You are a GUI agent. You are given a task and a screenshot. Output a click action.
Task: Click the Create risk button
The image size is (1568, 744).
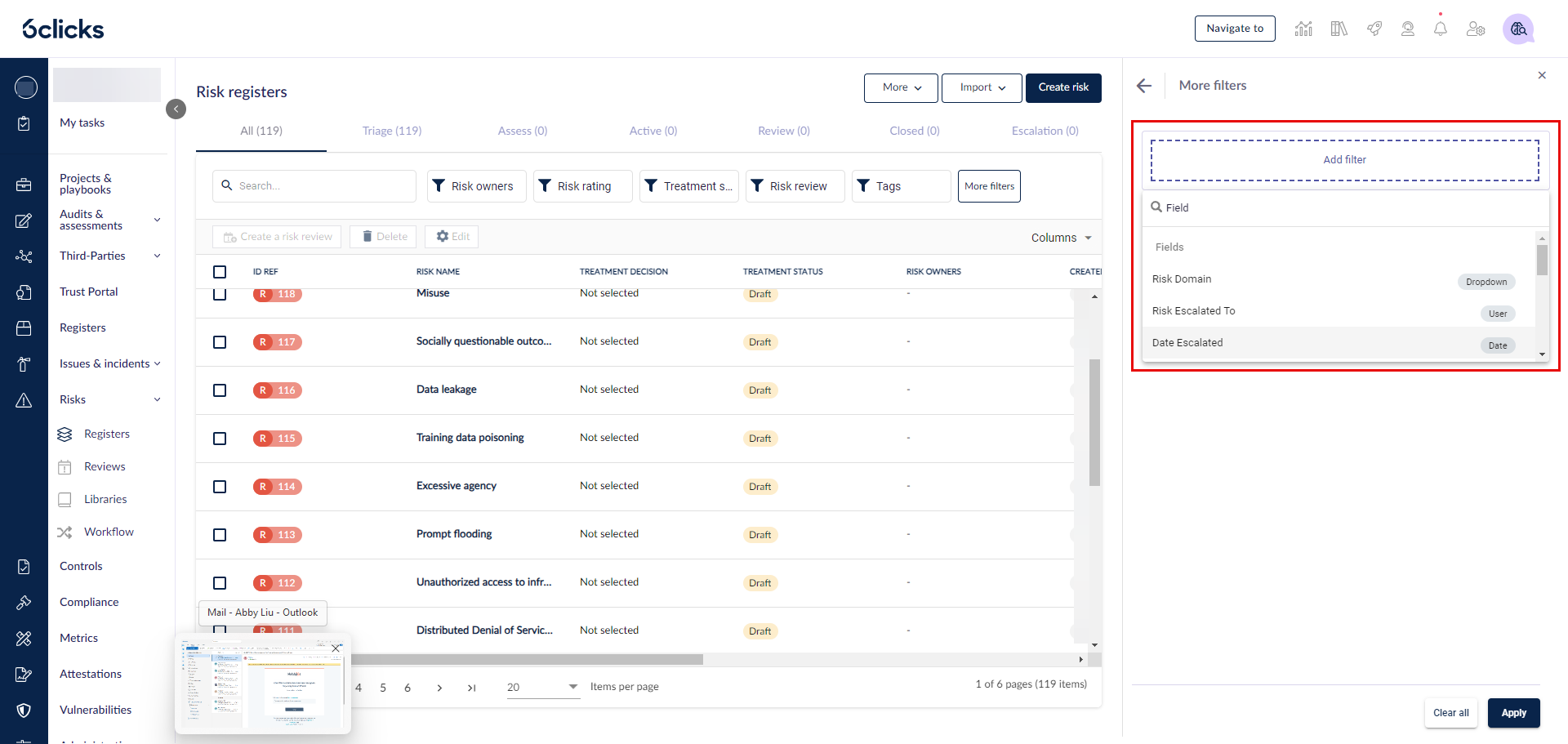[x=1063, y=87]
